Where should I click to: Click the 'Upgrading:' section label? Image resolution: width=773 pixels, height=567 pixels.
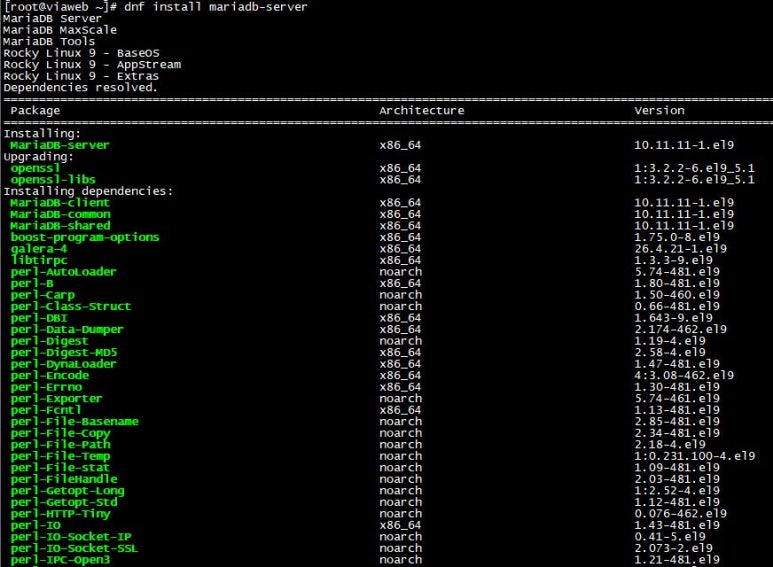pyautogui.click(x=38, y=157)
